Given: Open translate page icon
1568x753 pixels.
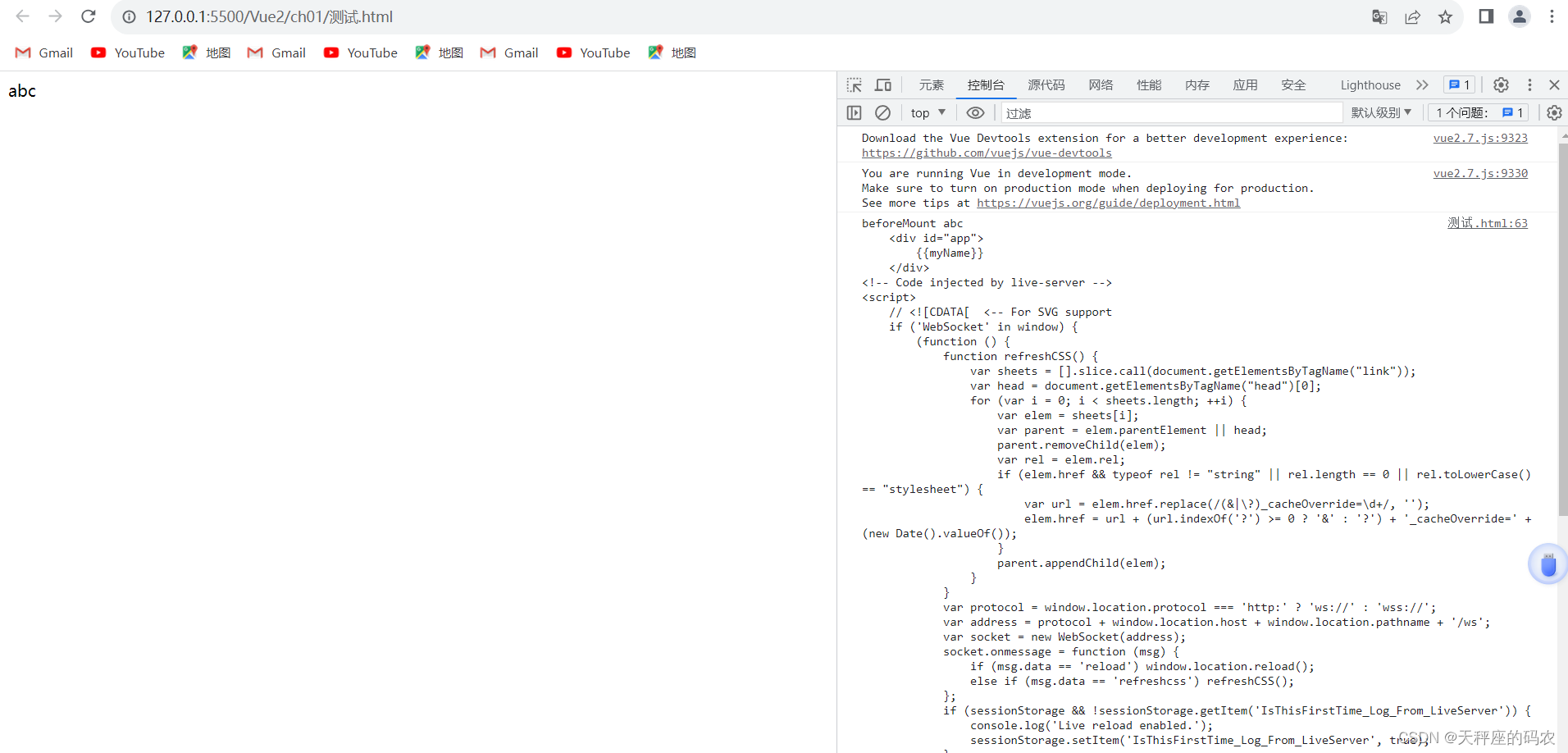Looking at the screenshot, I should (x=1379, y=16).
